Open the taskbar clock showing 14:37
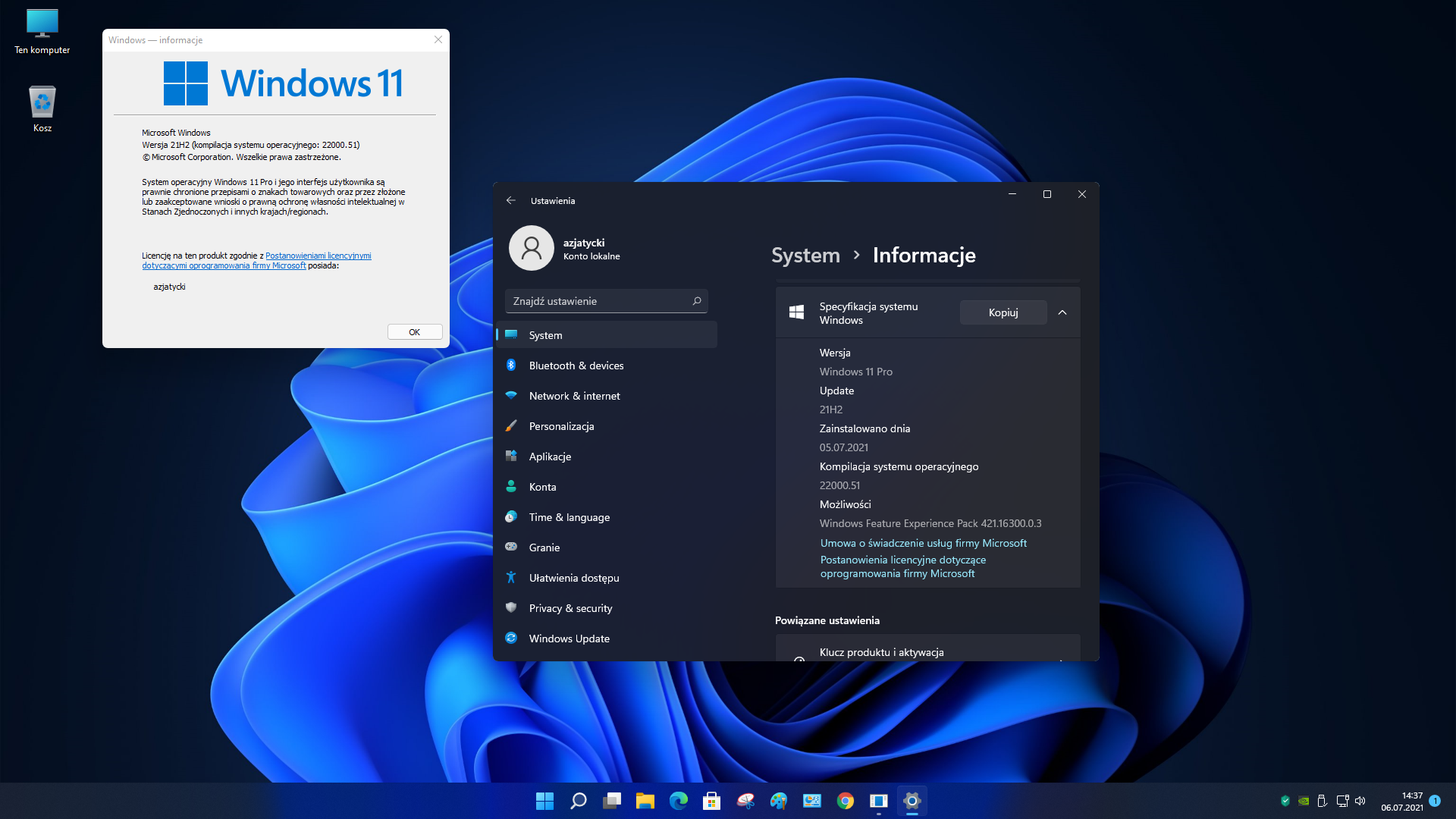This screenshot has width=1456, height=819. coord(1402,802)
